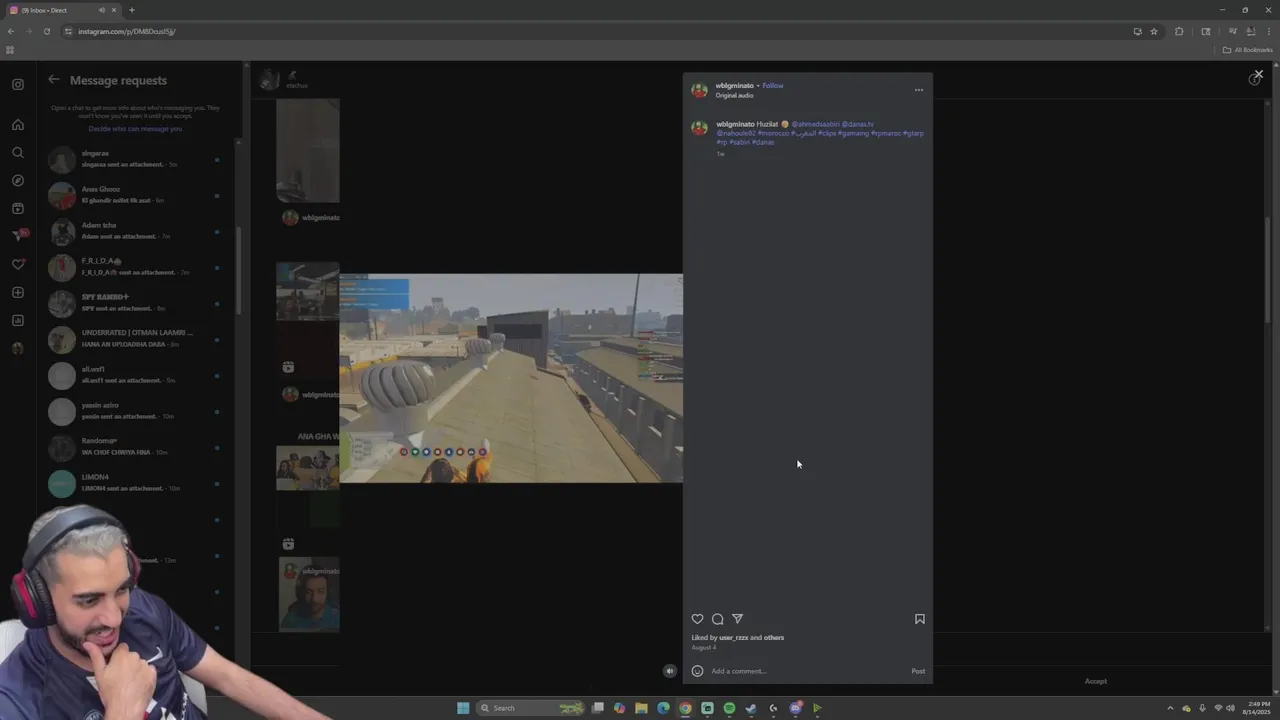Click the Accept button at bottom right
Viewport: 1280px width, 720px height.
click(1096, 682)
